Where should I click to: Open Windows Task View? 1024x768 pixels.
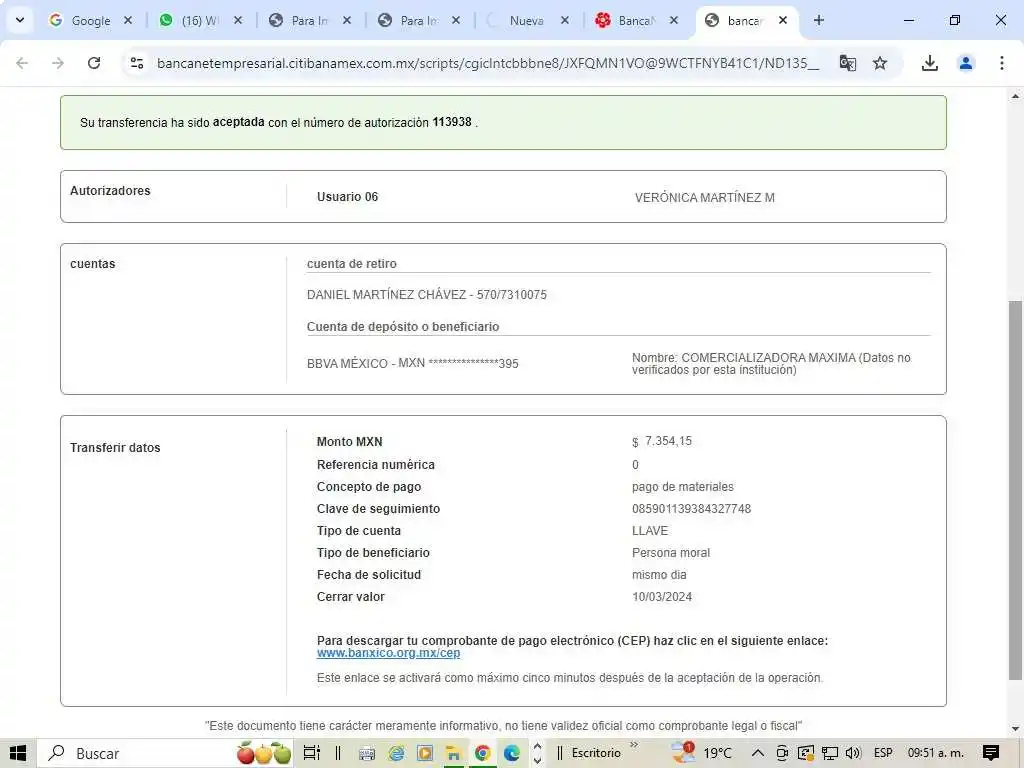coord(311,753)
